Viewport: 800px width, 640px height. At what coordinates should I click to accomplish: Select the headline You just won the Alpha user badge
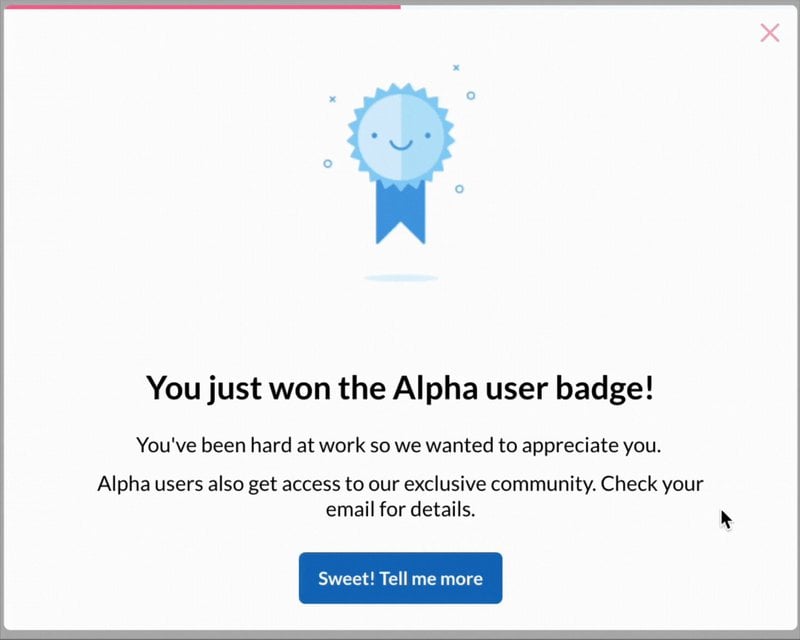coord(400,387)
